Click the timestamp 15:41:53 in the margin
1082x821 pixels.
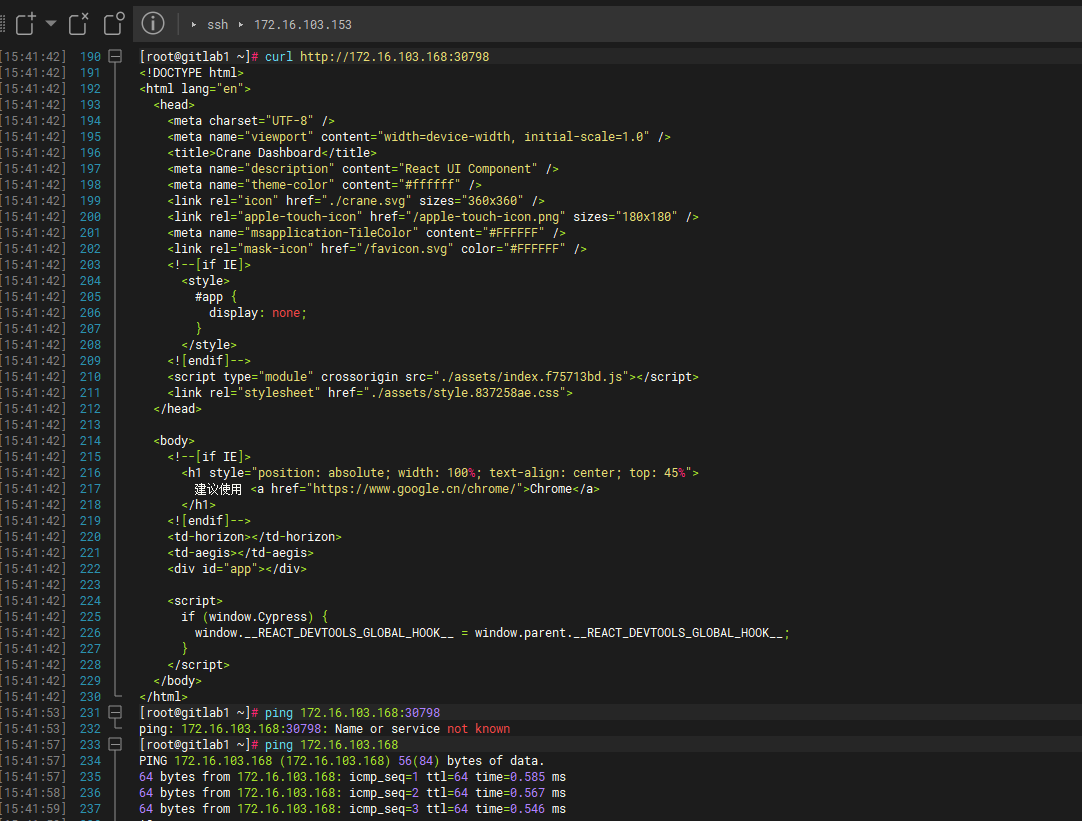pos(32,712)
